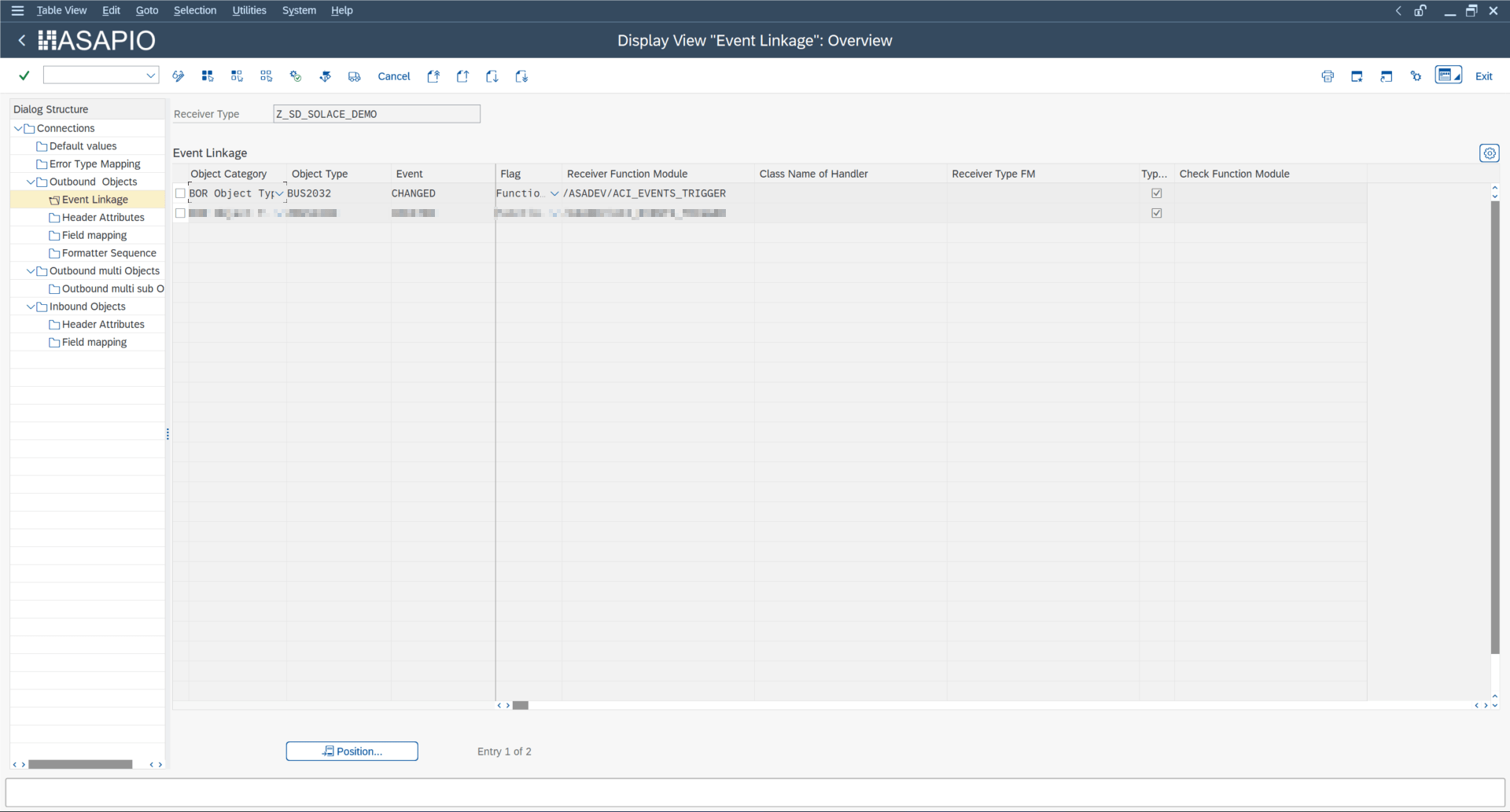Click the Select All icon in toolbar
This screenshot has width=1510, height=812.
(208, 76)
